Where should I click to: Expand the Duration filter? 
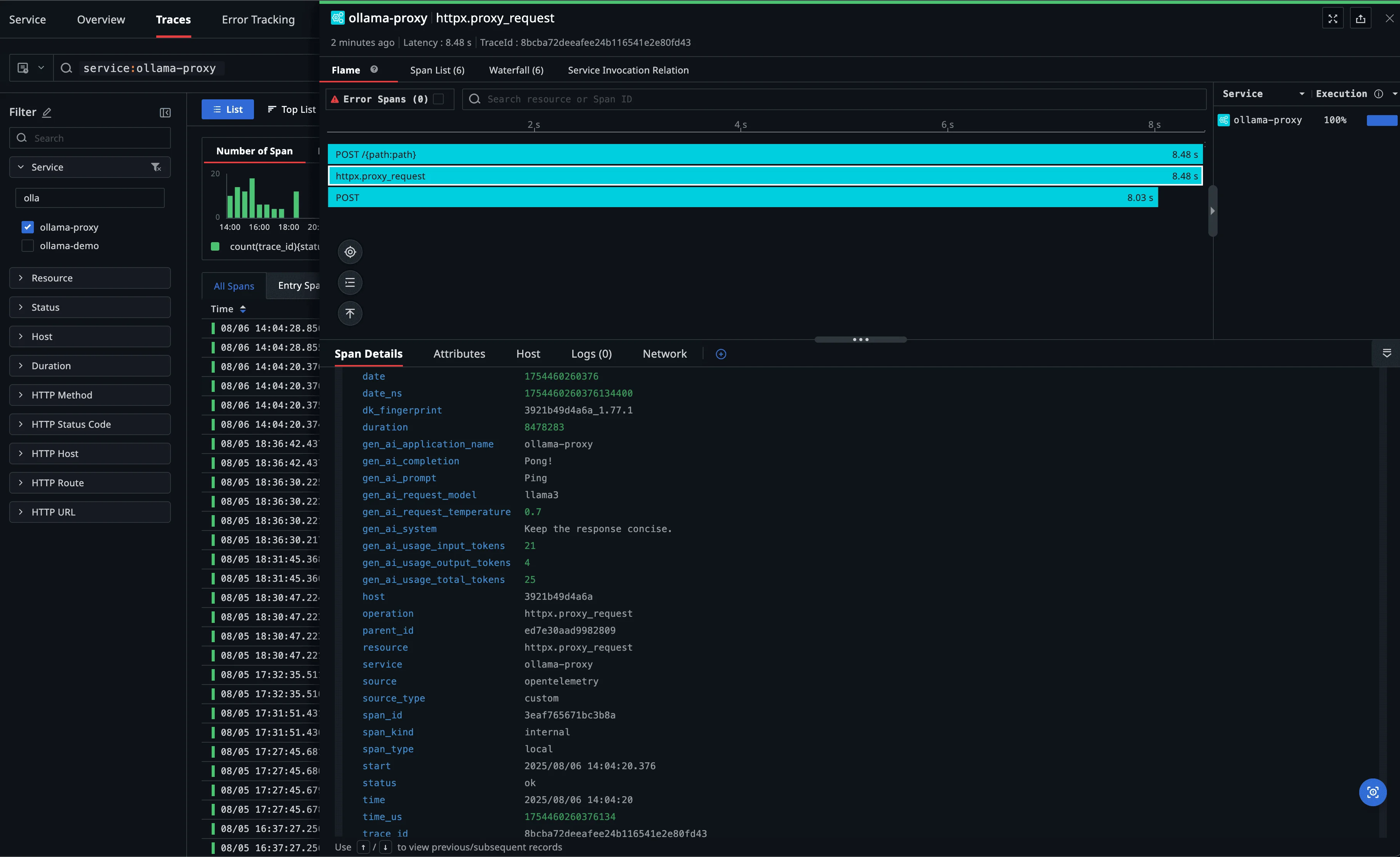click(x=90, y=366)
